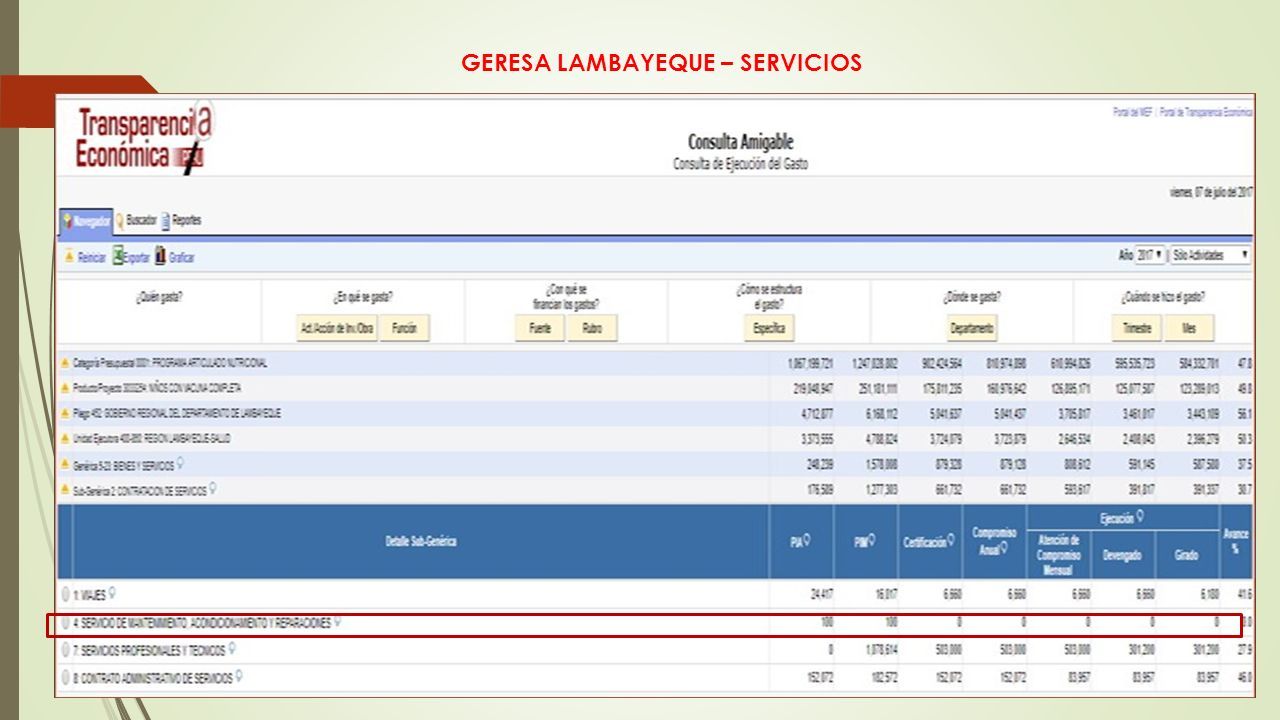This screenshot has height=720, width=1280.
Task: Click bulb icon after Sub-Genérica Contratación de Servicios
Action: 214,490
